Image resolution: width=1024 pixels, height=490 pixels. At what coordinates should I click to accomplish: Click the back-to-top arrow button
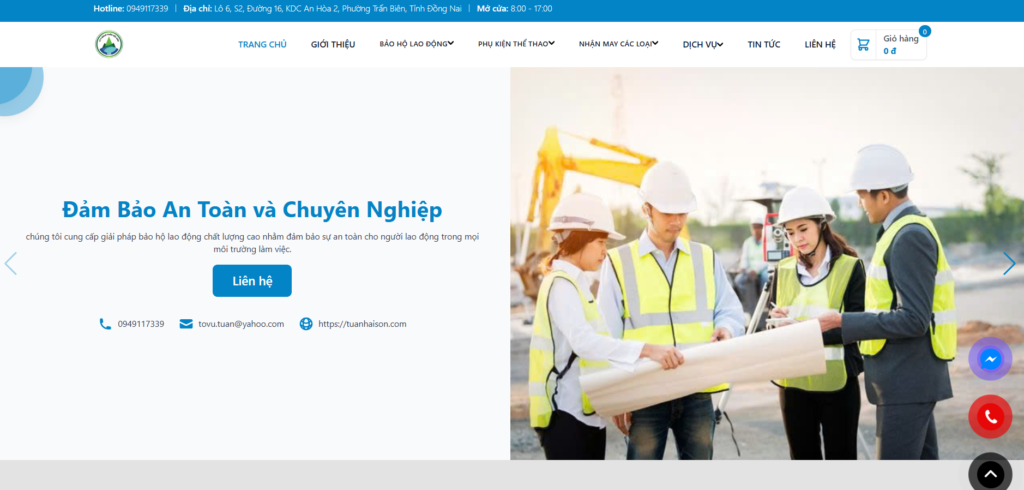click(x=990, y=474)
